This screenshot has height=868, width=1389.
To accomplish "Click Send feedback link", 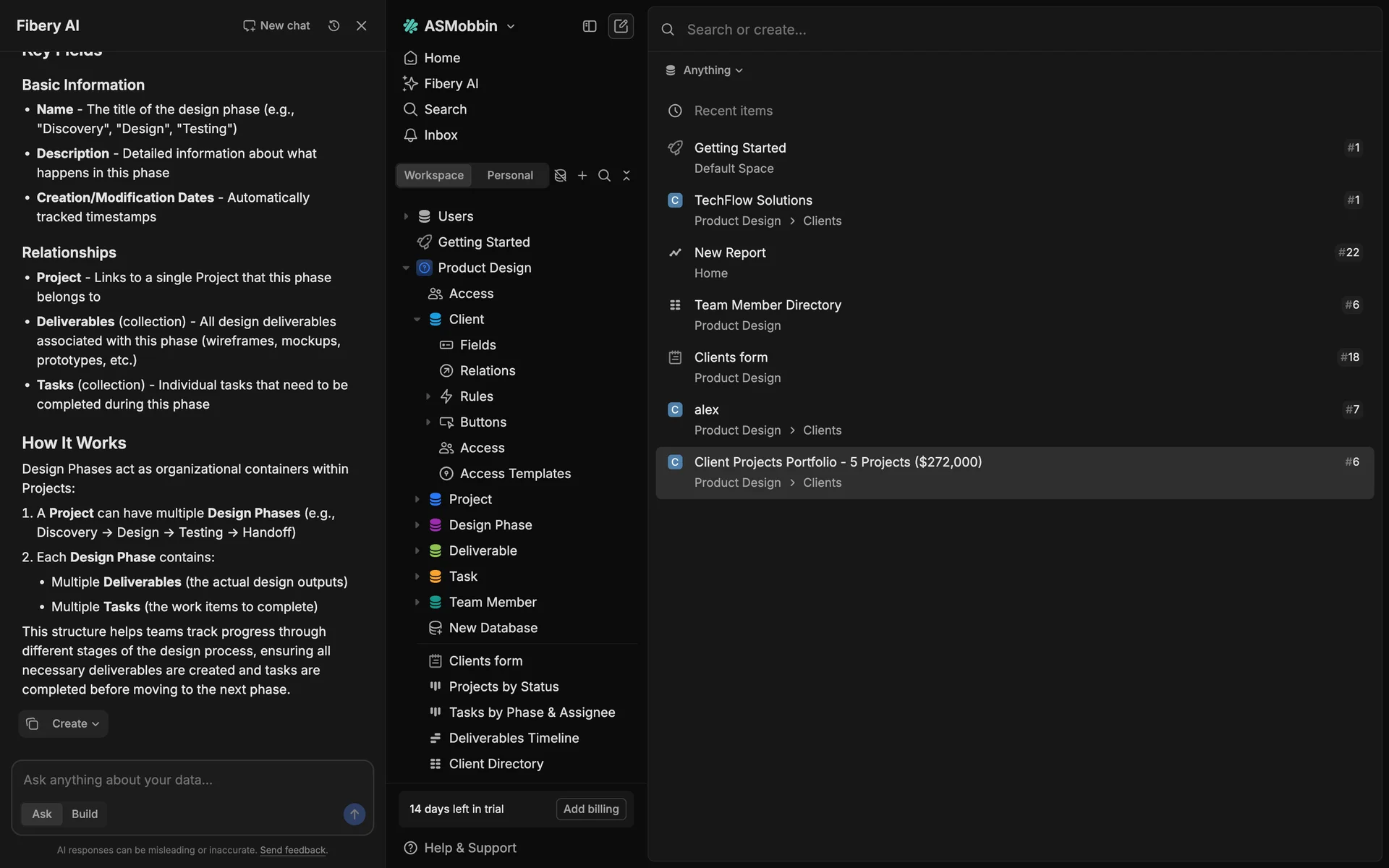I will click(x=293, y=851).
